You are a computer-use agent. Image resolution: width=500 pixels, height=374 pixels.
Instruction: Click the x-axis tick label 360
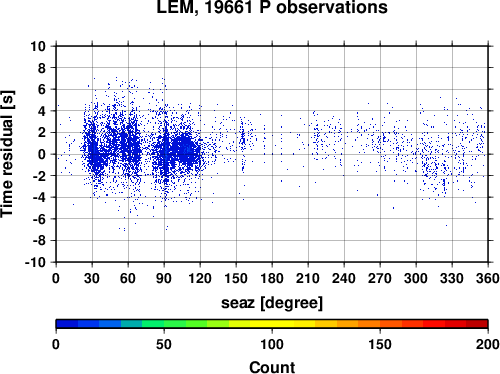(x=488, y=278)
